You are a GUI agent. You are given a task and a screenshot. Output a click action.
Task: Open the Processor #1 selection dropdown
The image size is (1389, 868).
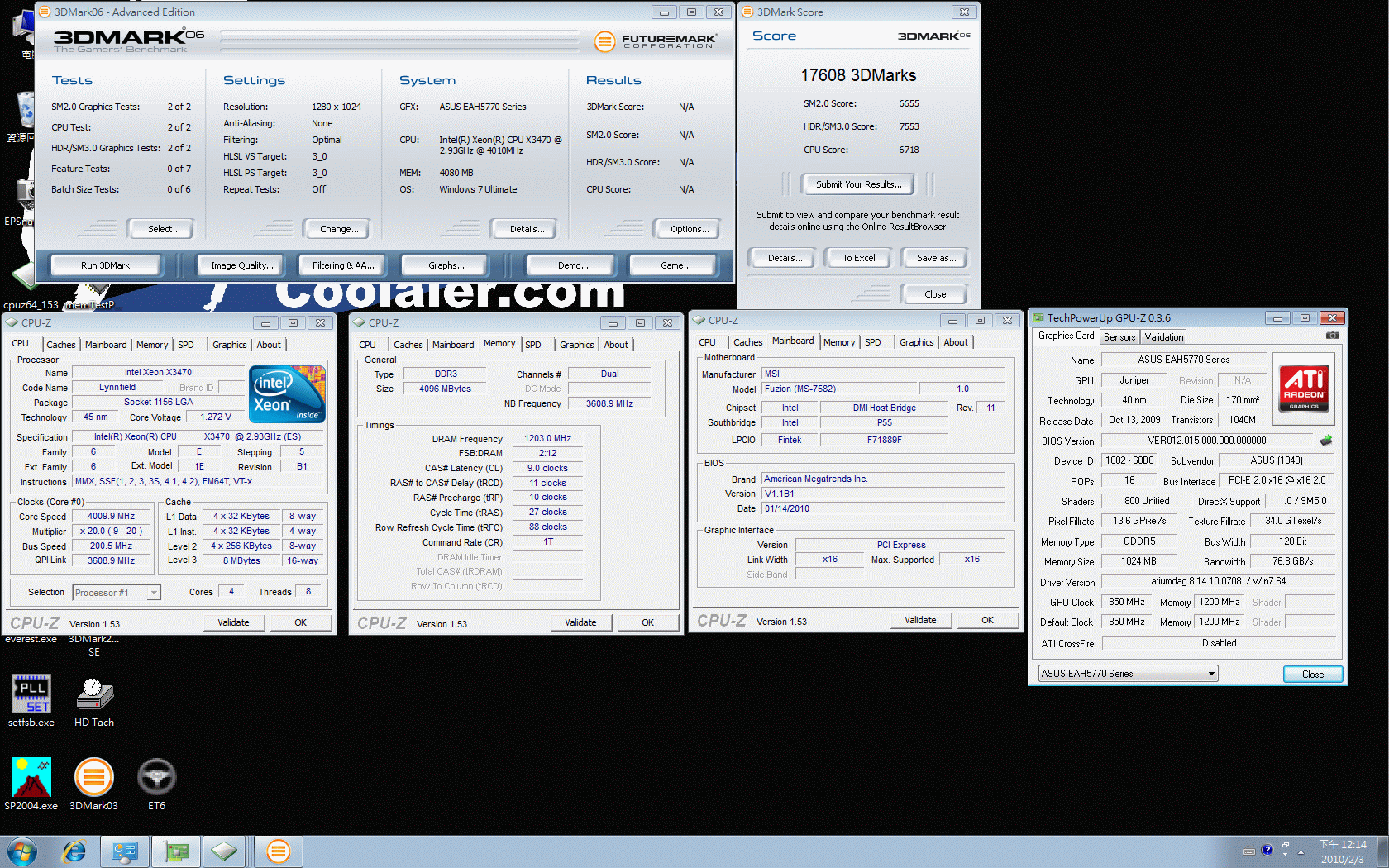tap(117, 593)
